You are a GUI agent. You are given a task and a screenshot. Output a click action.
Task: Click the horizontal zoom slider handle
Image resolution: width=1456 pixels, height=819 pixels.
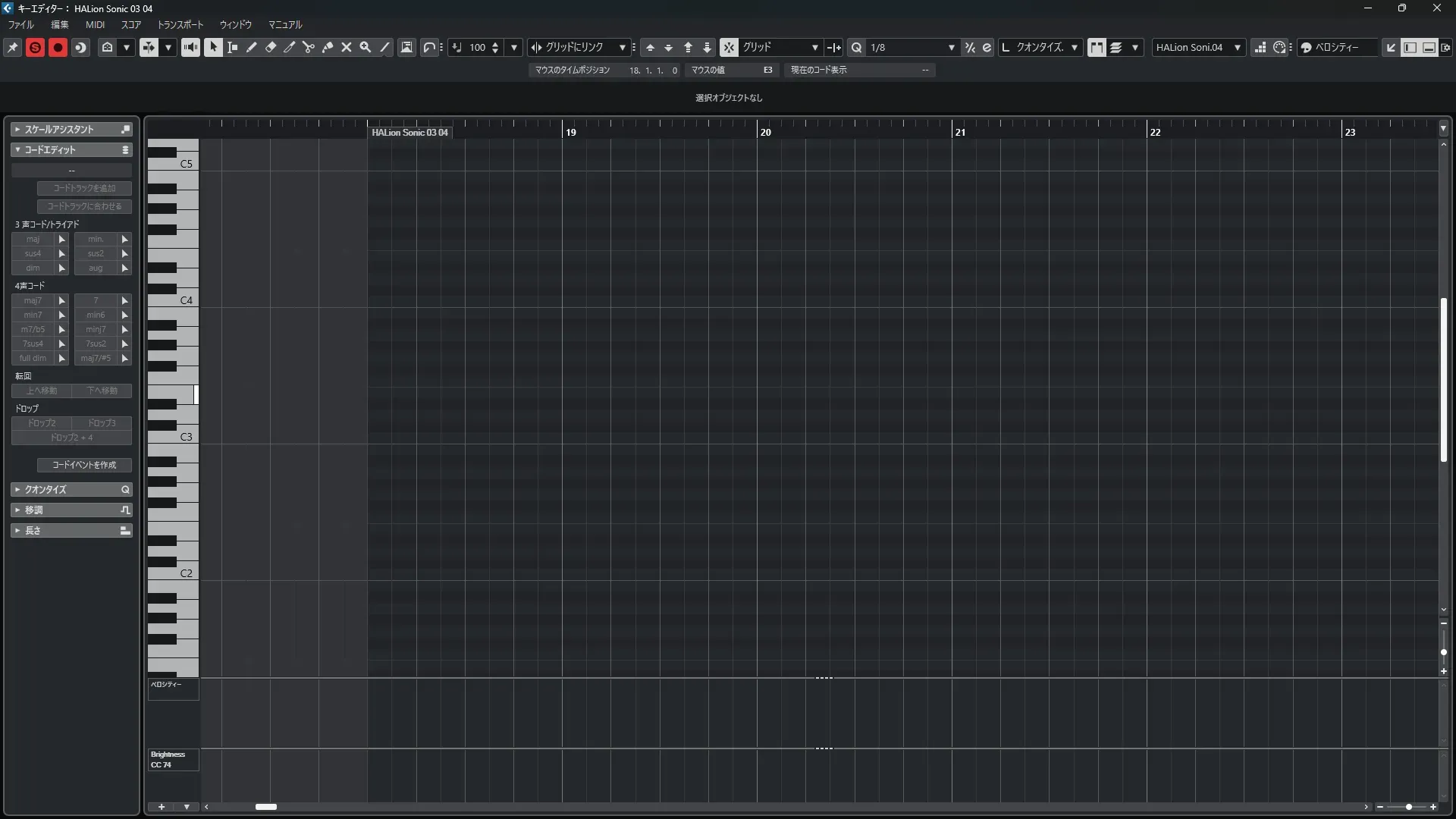(1408, 807)
